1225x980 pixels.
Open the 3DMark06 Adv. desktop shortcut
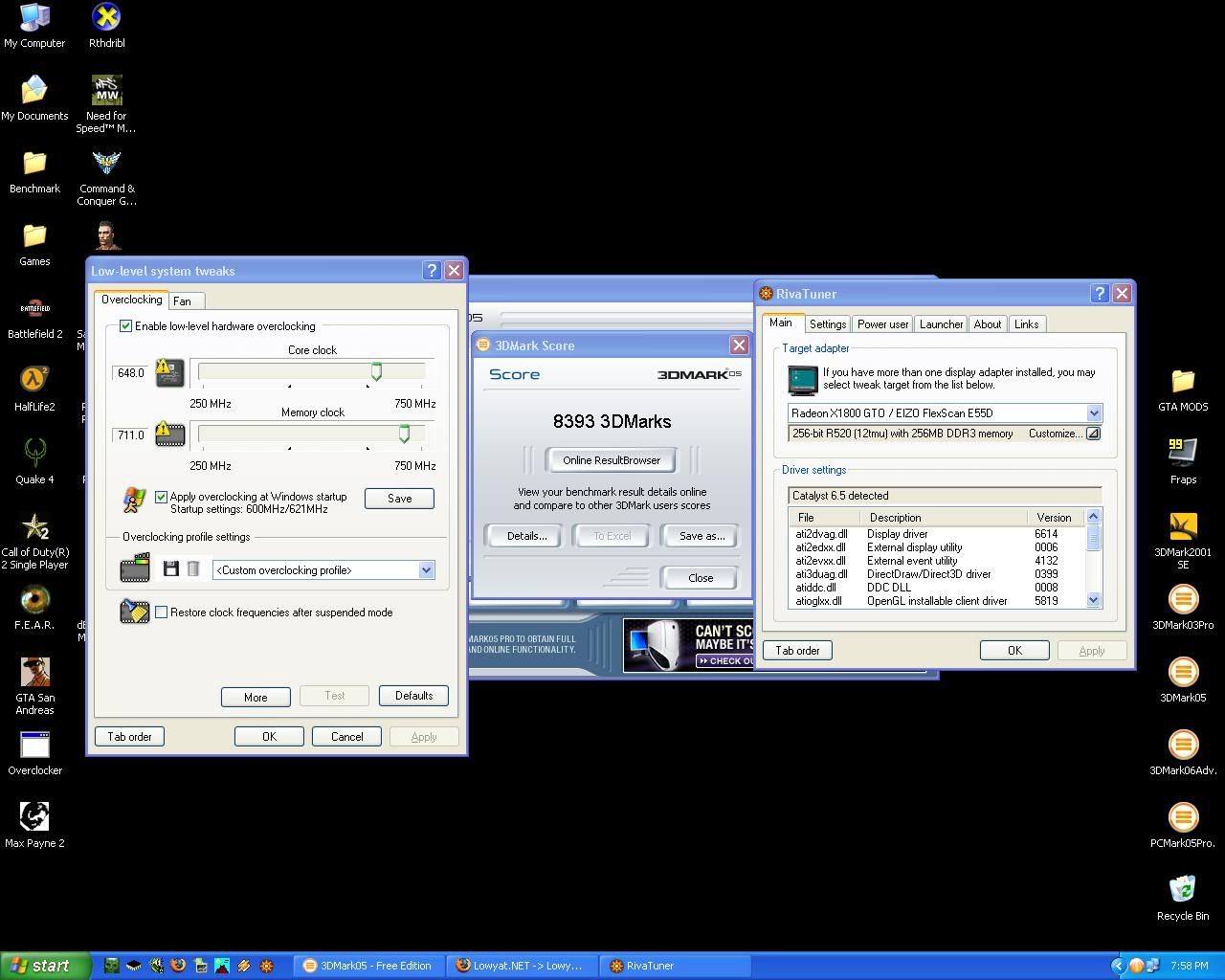(x=1183, y=745)
